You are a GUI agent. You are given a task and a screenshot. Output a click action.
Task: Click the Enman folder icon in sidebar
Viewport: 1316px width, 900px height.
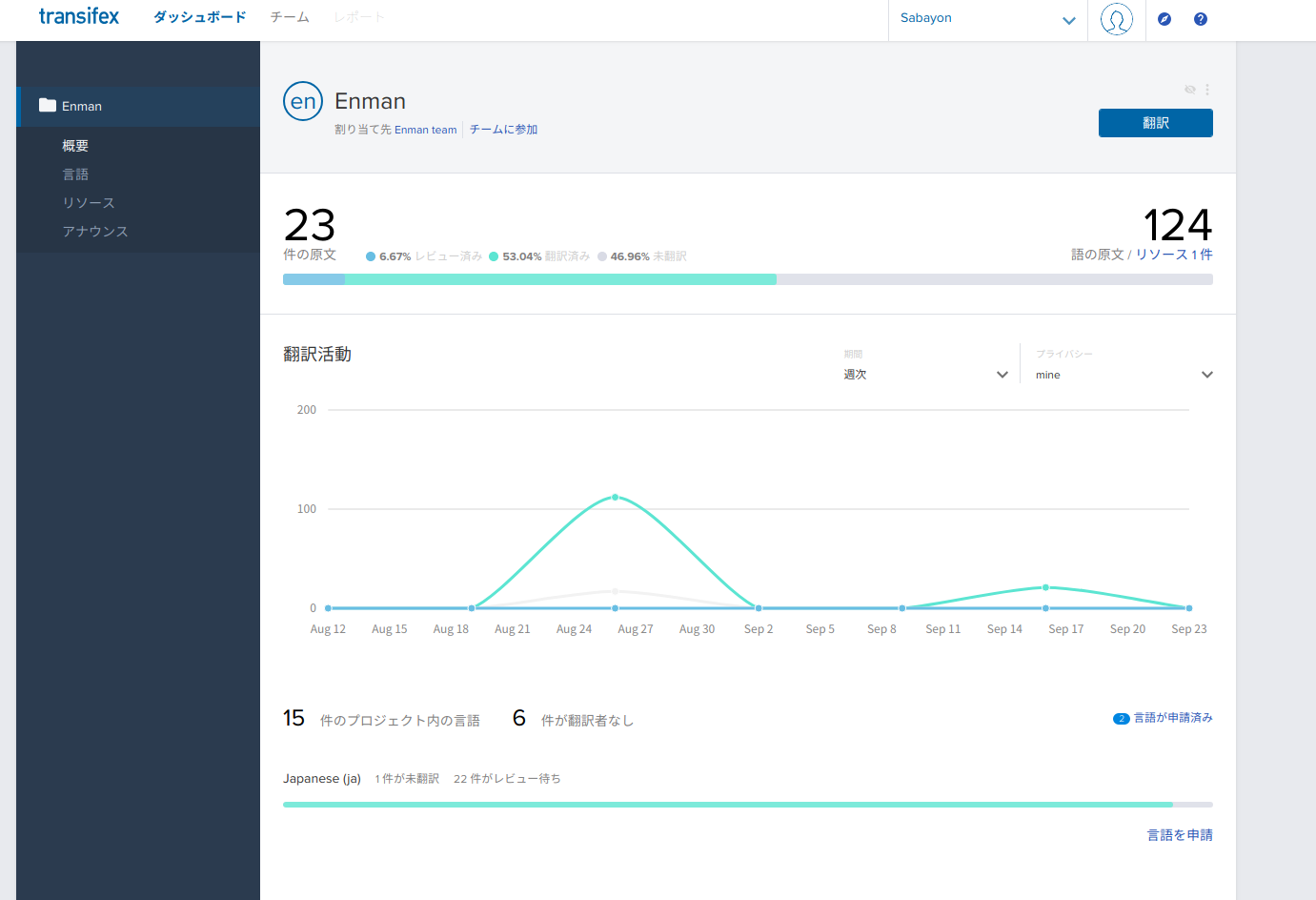(x=48, y=105)
